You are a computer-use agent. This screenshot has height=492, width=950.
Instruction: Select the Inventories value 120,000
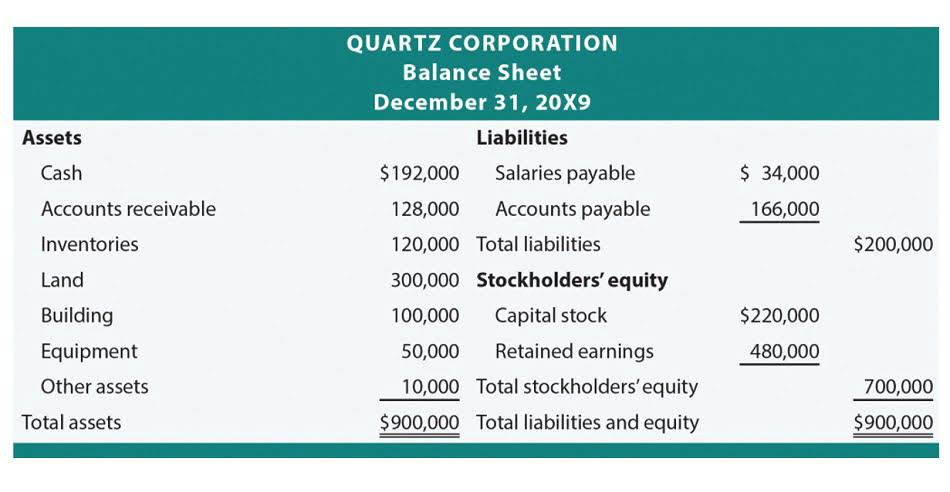(x=425, y=244)
